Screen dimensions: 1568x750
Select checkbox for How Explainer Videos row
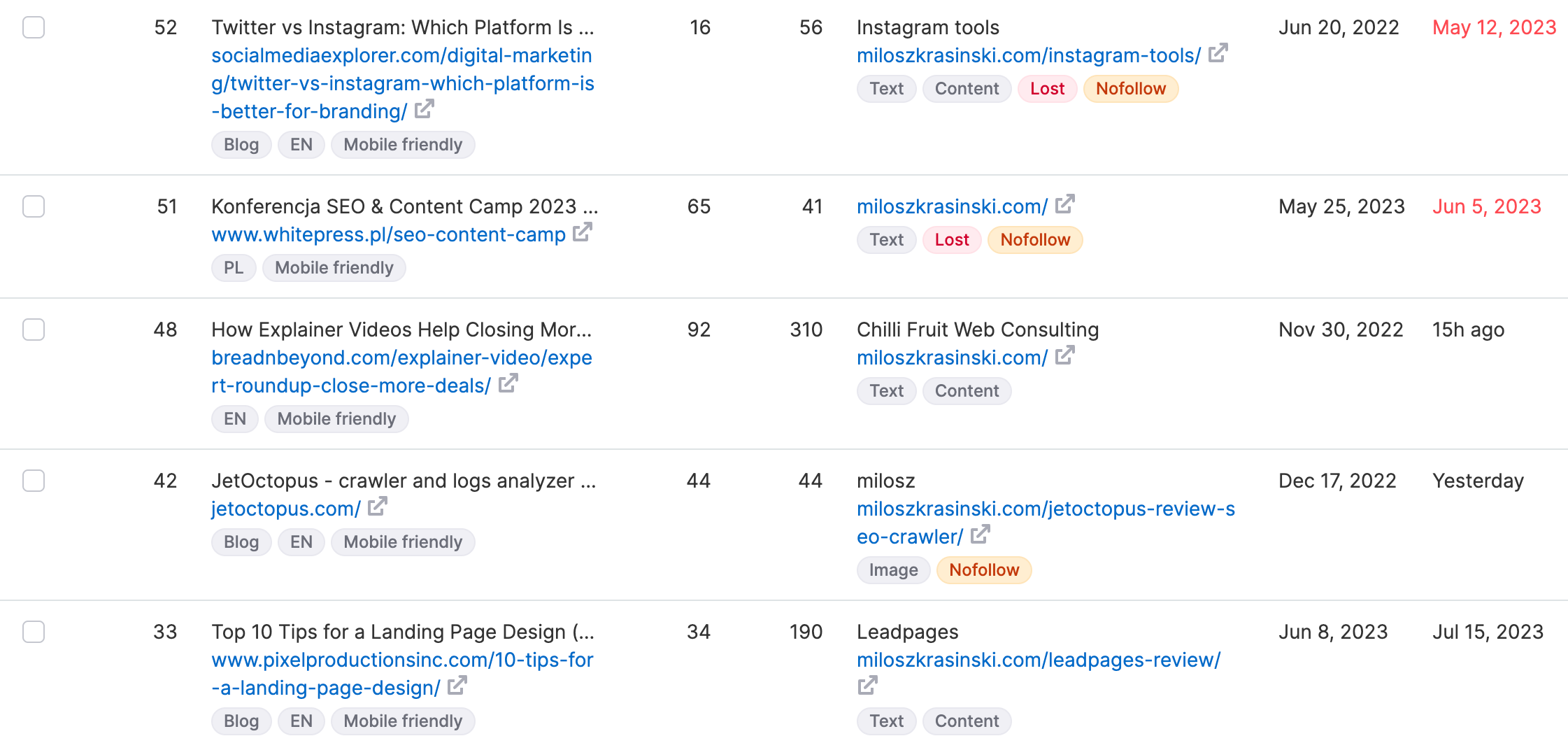[34, 330]
